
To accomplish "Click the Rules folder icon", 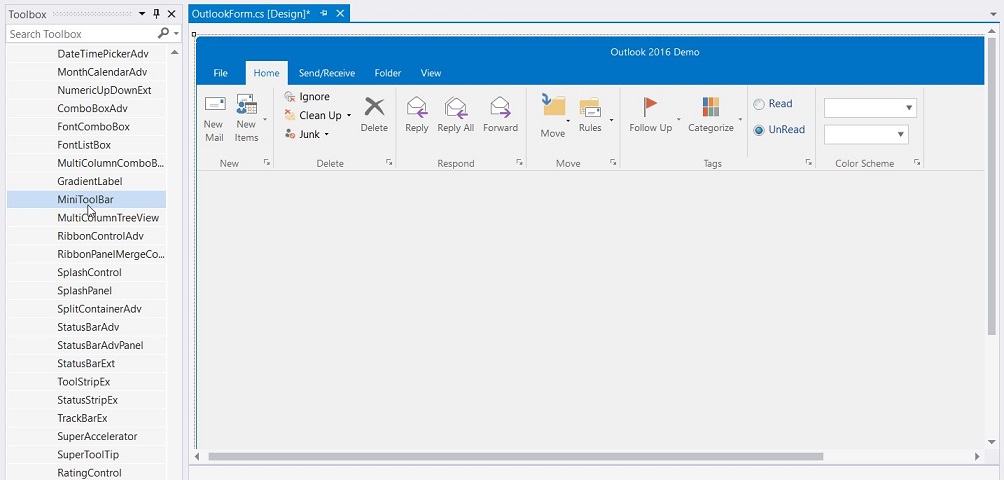I will tap(590, 107).
